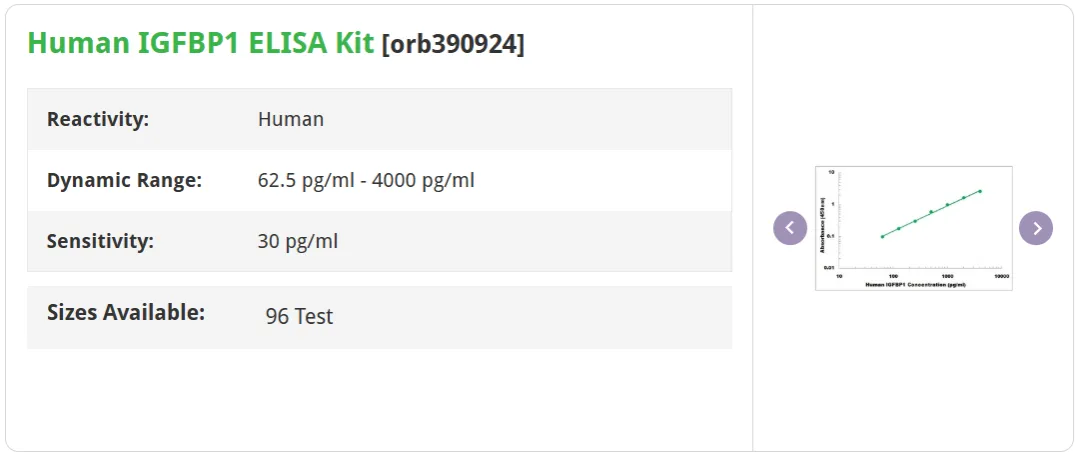Click the Reactivity label
This screenshot has width=1080, height=458.
click(x=98, y=119)
